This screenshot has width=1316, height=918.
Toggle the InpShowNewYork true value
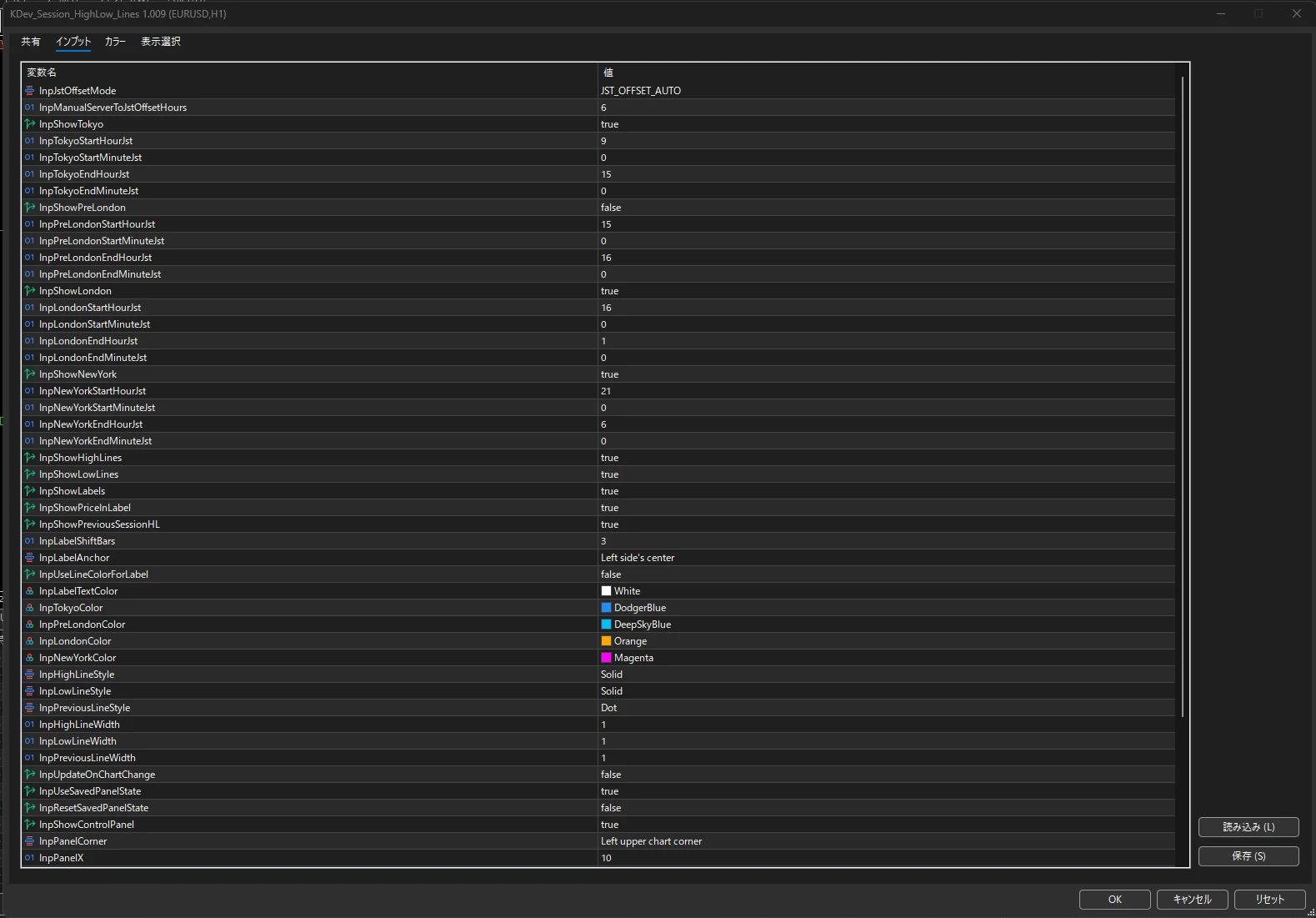(x=886, y=374)
